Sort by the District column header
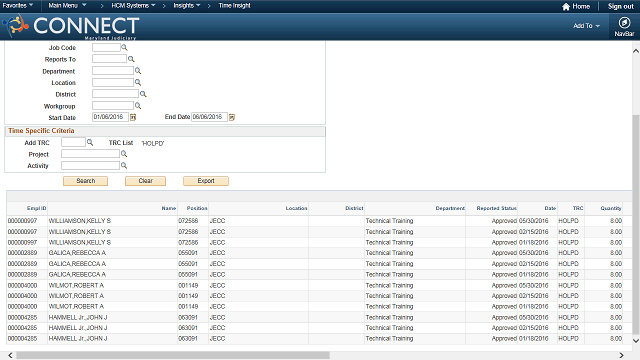Screen dimensions: 640x360 pyautogui.click(x=354, y=208)
